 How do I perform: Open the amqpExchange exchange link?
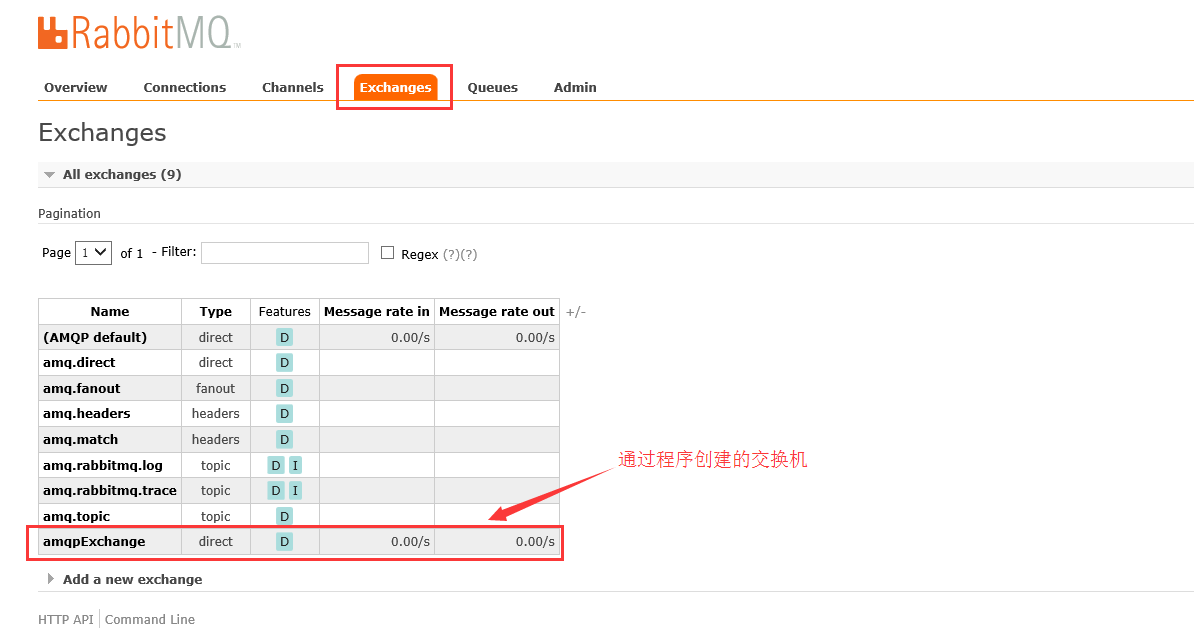(94, 542)
